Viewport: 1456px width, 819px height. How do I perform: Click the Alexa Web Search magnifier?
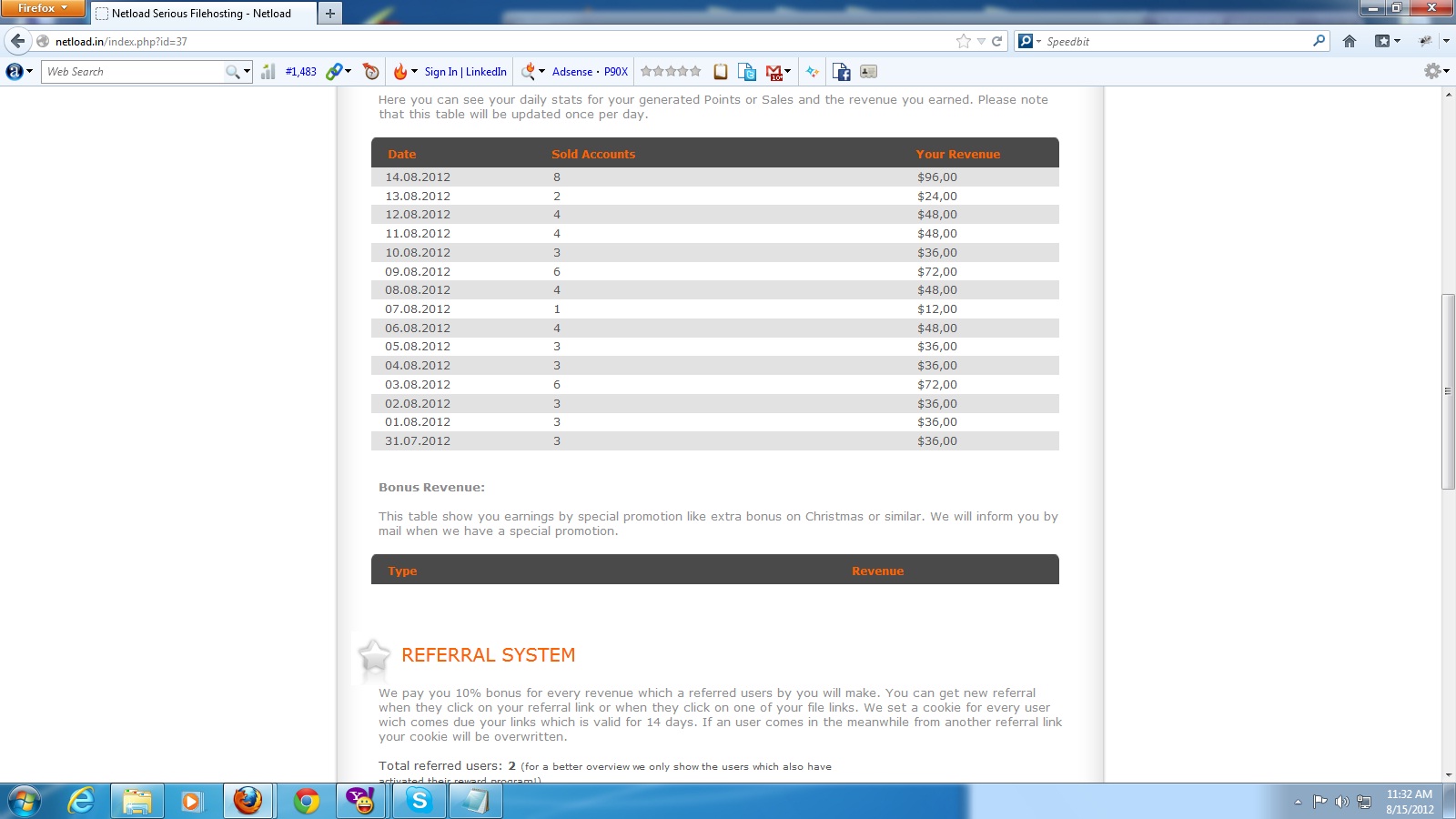tap(233, 72)
